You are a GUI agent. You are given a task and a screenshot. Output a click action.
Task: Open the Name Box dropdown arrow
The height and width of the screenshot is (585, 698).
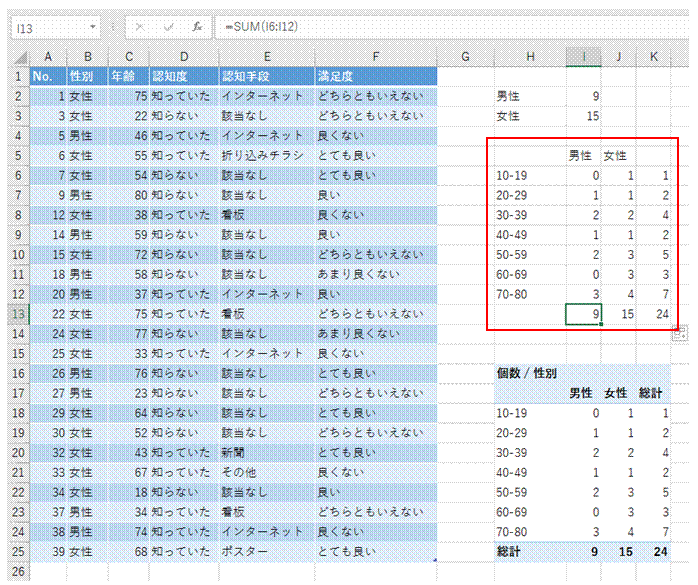93,27
